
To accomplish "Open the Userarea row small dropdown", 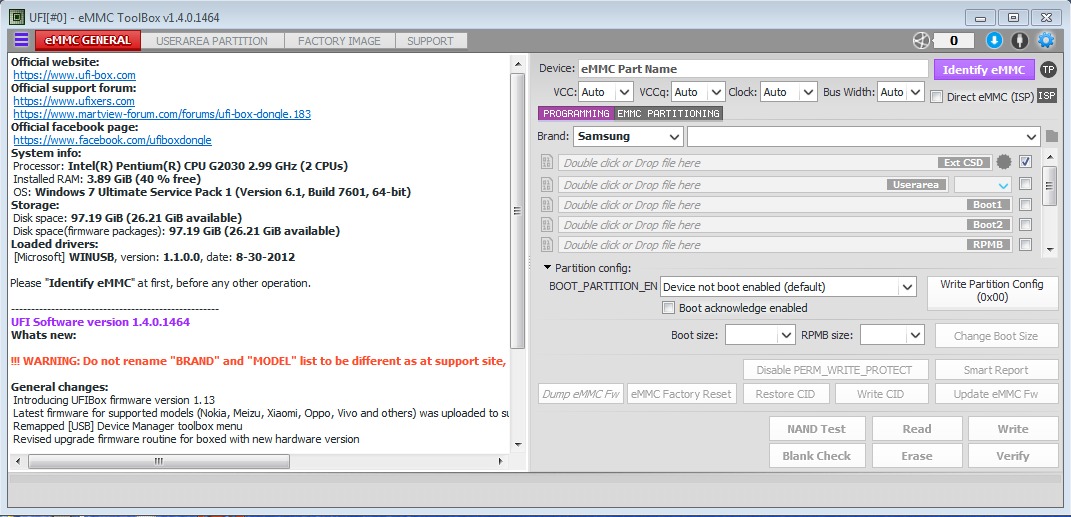I will pyautogui.click(x=983, y=184).
